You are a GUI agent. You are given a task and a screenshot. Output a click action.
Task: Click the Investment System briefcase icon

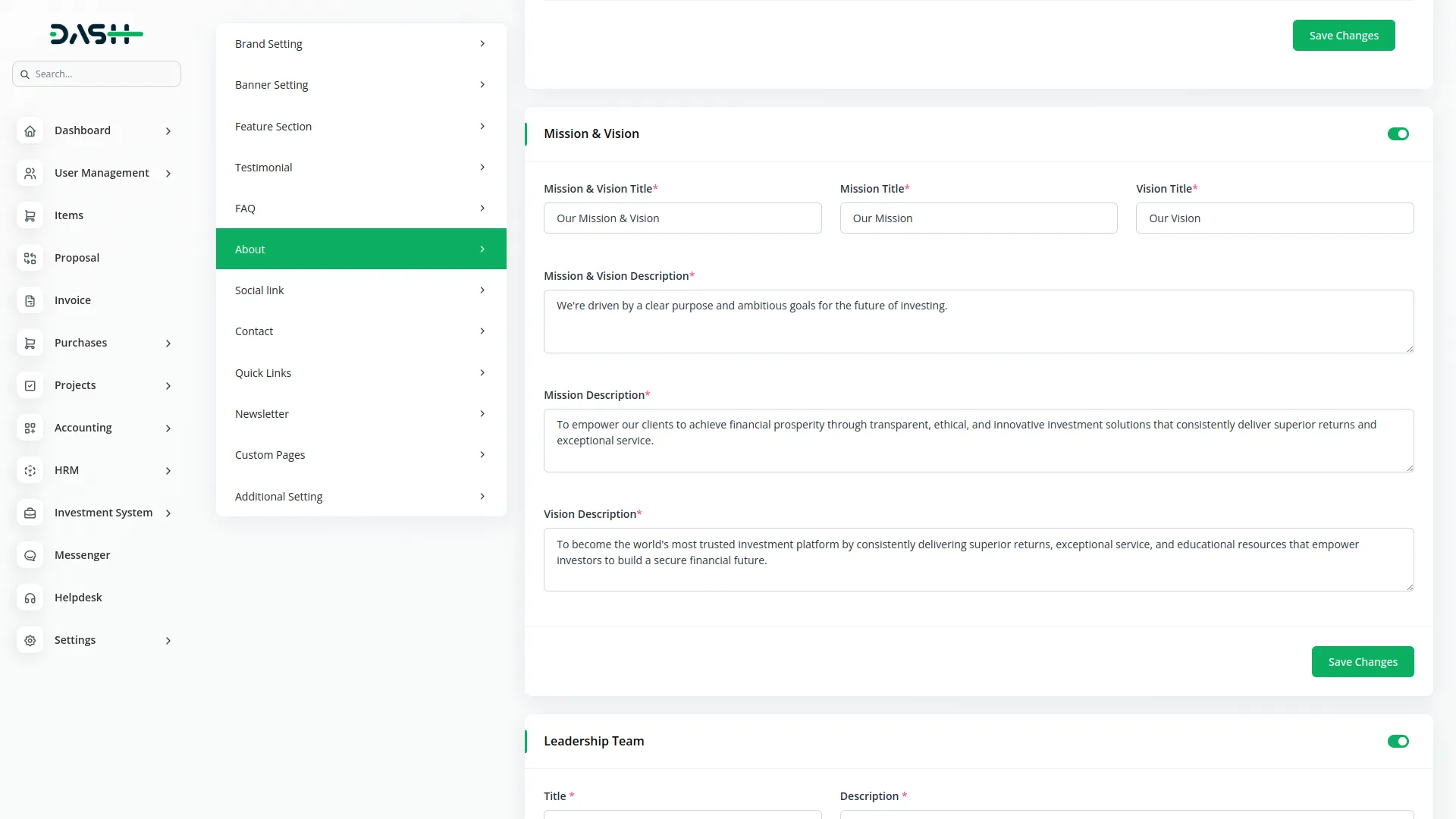pyautogui.click(x=30, y=513)
